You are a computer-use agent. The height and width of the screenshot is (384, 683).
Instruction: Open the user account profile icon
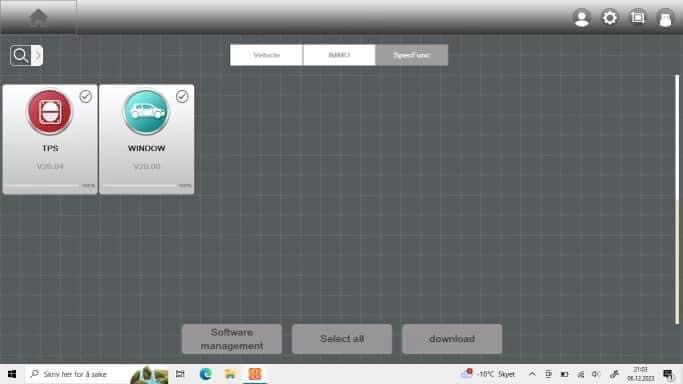582,18
